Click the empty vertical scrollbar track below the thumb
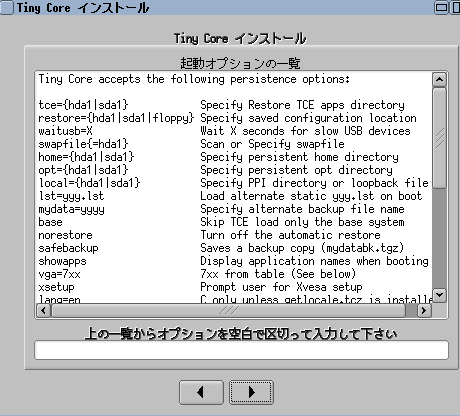The width and height of the screenshot is (460, 416). (x=439, y=238)
